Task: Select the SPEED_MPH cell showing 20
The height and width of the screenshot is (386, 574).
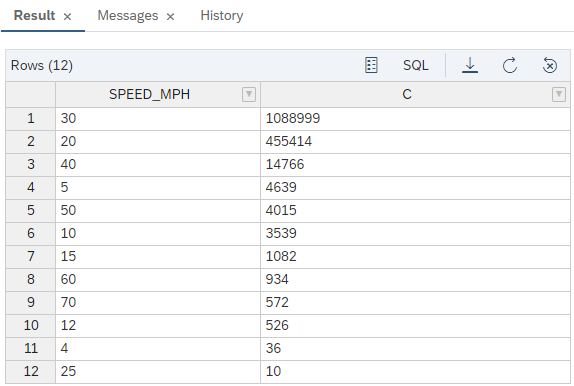Action: (158, 142)
